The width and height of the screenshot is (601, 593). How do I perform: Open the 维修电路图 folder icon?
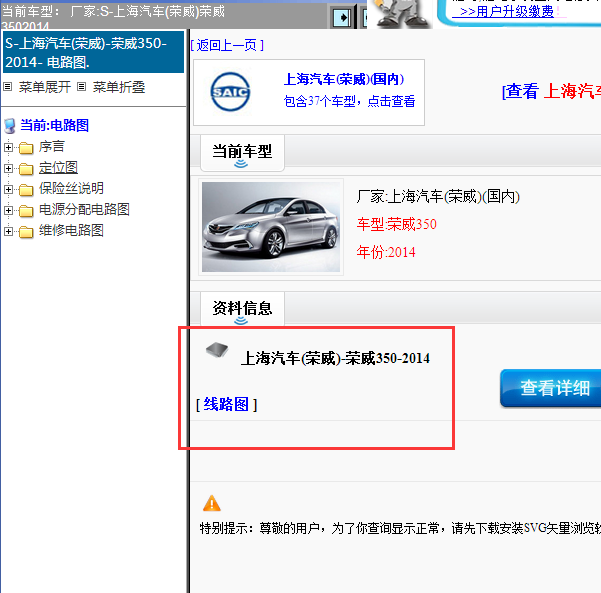coord(26,232)
